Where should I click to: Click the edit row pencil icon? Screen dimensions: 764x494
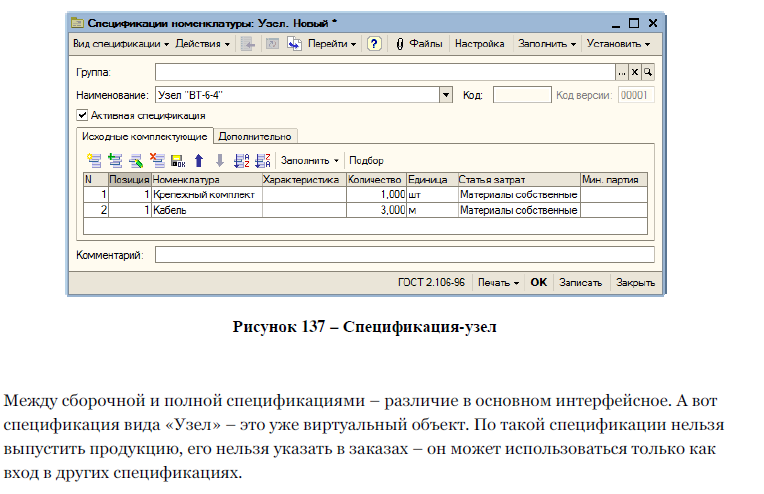(136, 160)
